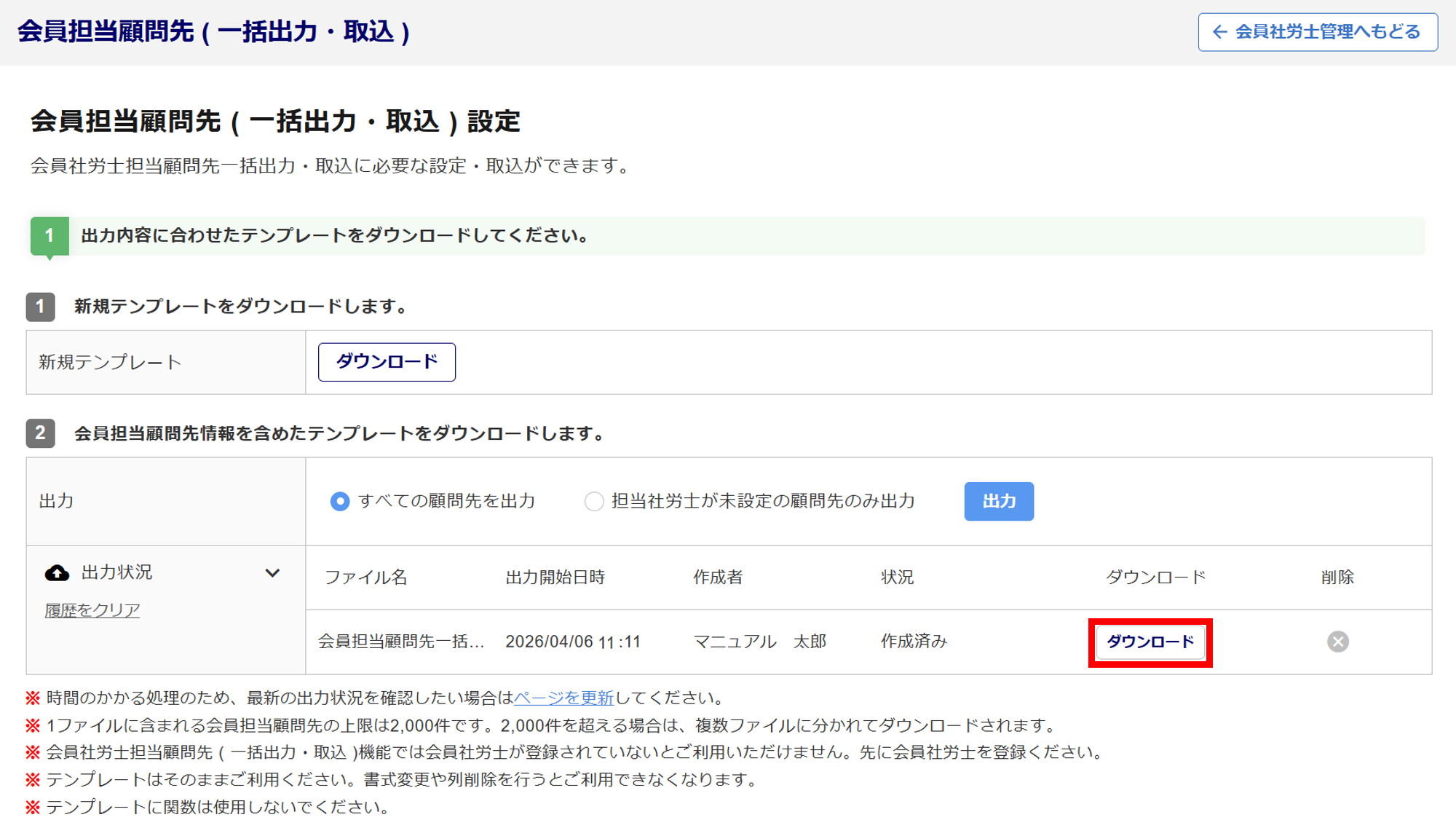Select すべての顧問先を出力 radio option
The width and height of the screenshot is (1456, 836).
click(340, 502)
